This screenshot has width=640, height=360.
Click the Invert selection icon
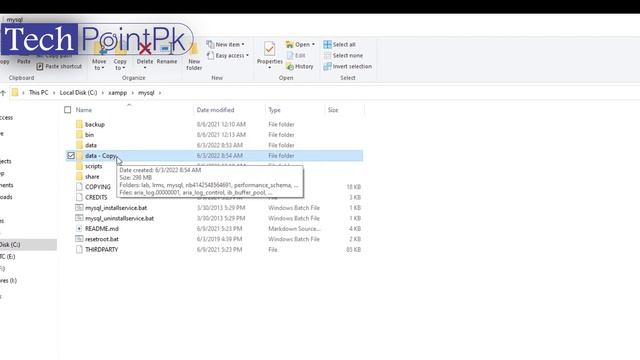pos(327,66)
